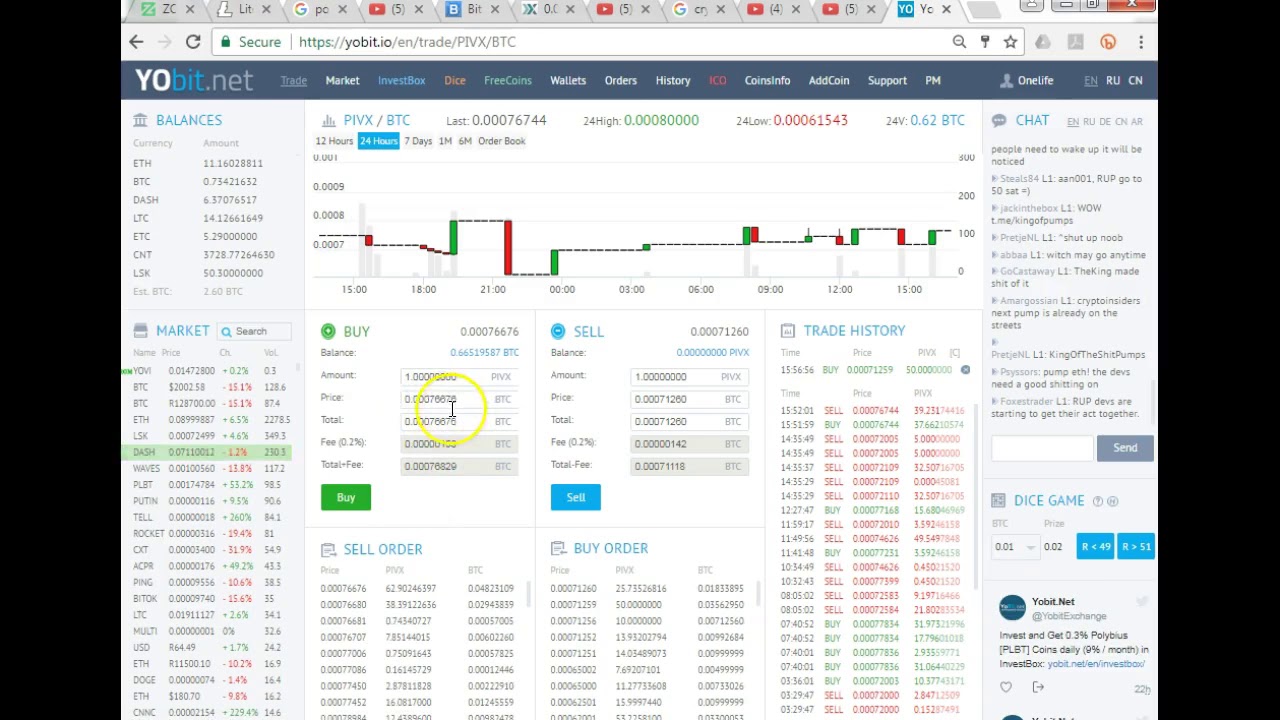Viewport: 1280px width, 720px height.
Task: Remove own order with the x icon
Action: pyautogui.click(x=965, y=370)
